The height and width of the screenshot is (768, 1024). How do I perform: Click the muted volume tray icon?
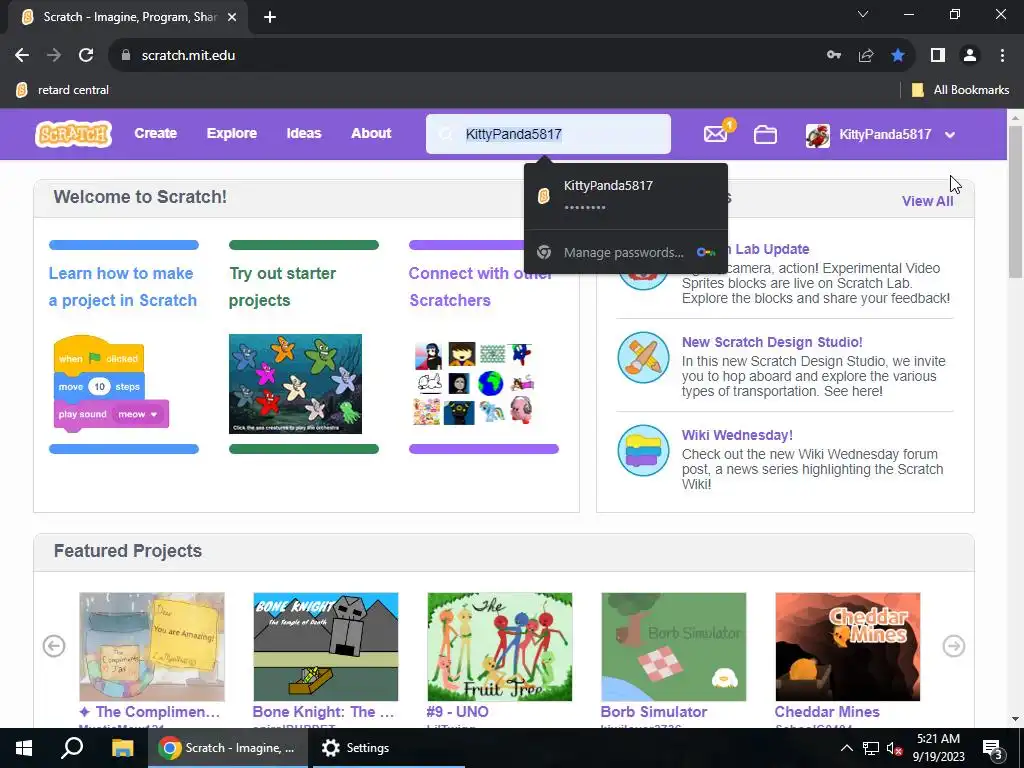tap(895, 748)
